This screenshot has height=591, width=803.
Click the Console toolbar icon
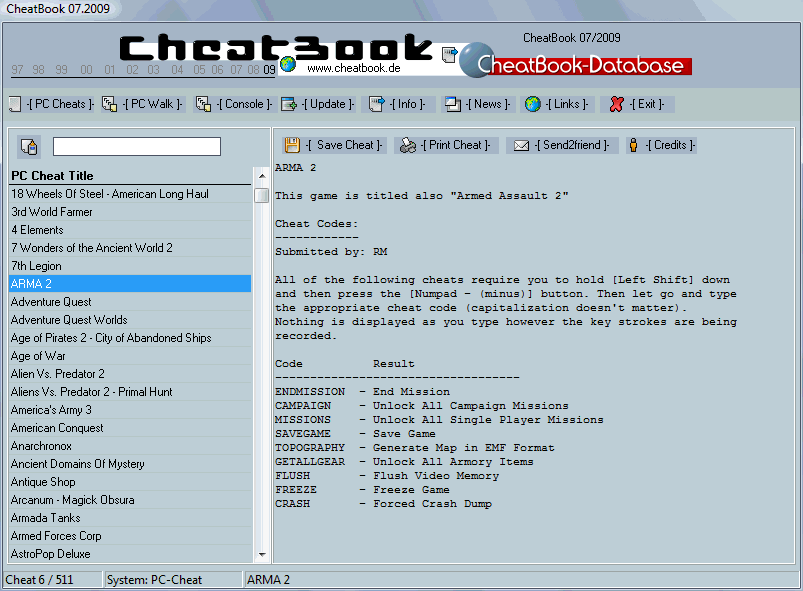203,104
